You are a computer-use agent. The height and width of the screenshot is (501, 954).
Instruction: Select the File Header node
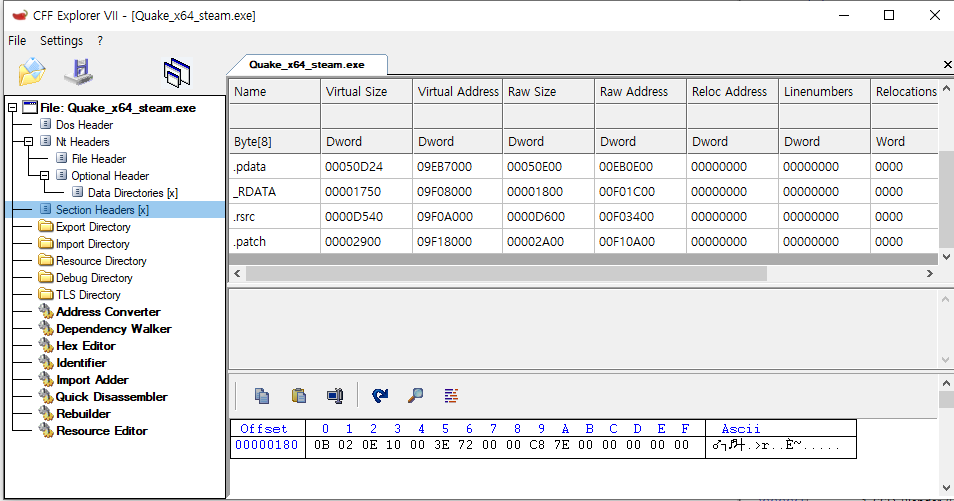click(99, 159)
